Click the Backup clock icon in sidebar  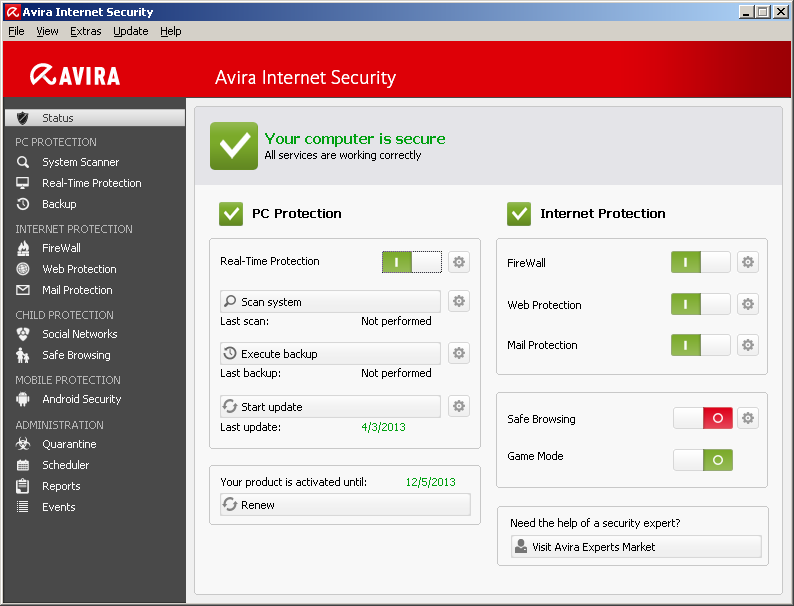tap(23, 204)
